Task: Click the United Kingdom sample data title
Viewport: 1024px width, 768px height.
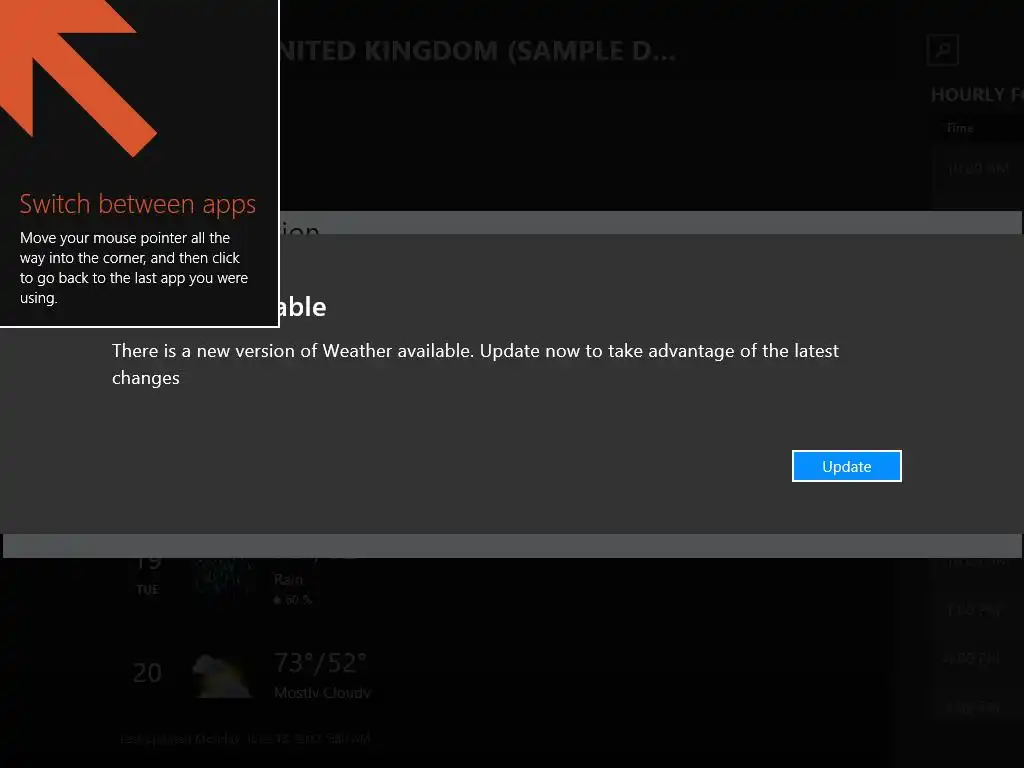Action: tap(477, 51)
